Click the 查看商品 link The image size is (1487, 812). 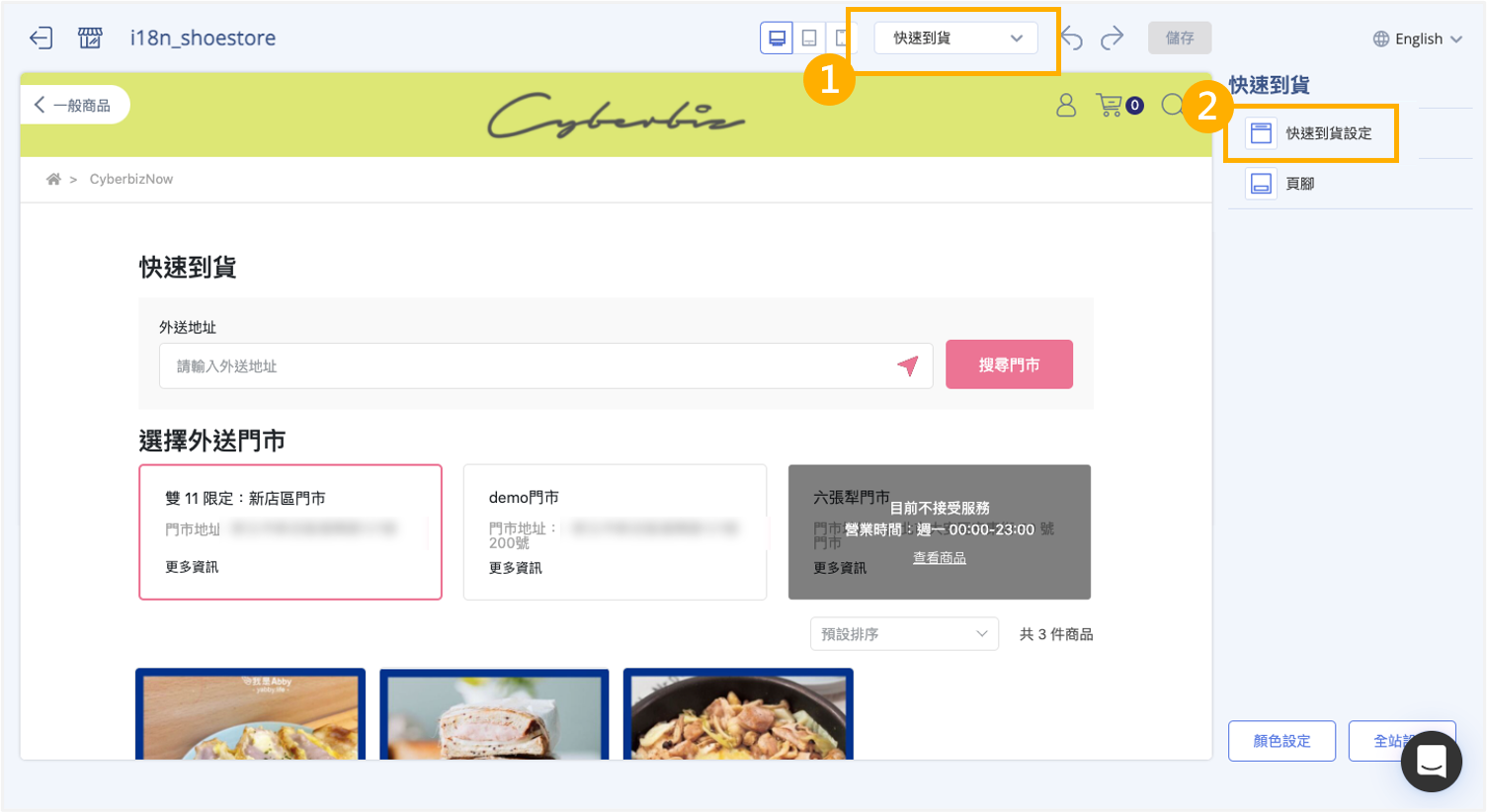click(940, 558)
